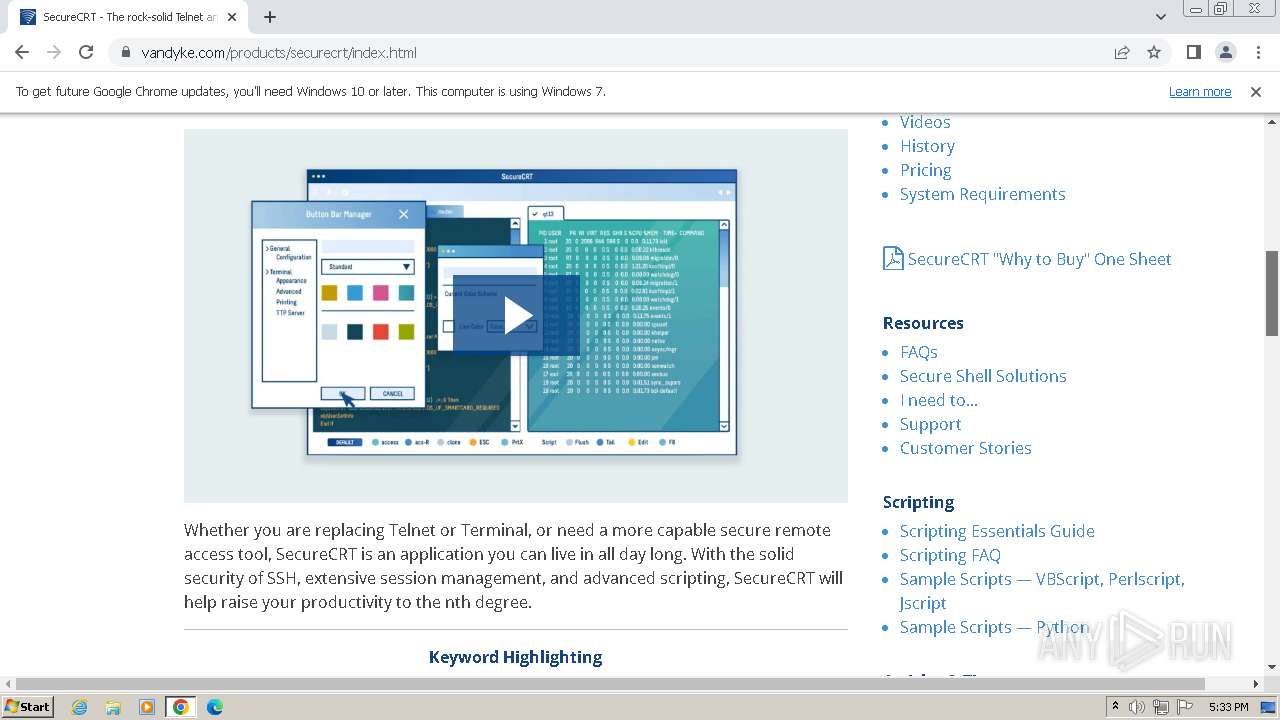Click the vertical scrollbar thumb
1280x720 pixels.
click(1272, 292)
